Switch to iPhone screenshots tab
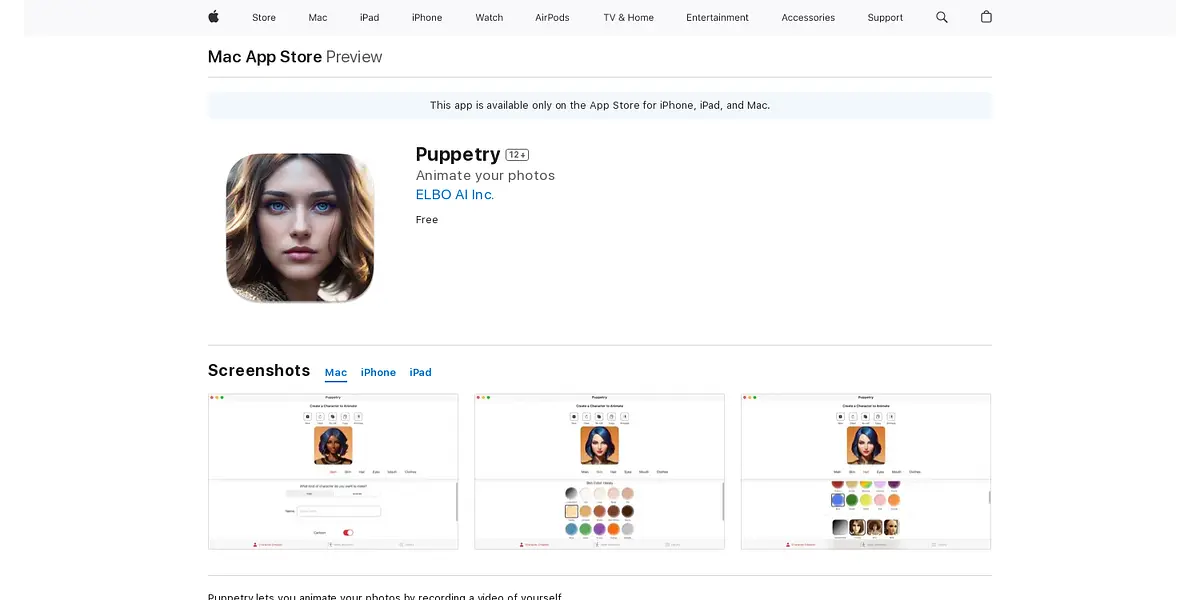The image size is (1200, 600). (x=378, y=373)
